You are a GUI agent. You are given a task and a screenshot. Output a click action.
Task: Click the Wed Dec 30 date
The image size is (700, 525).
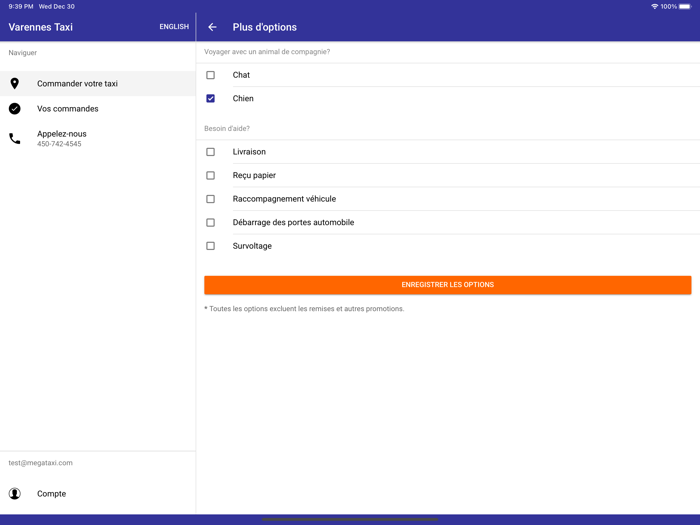click(57, 7)
